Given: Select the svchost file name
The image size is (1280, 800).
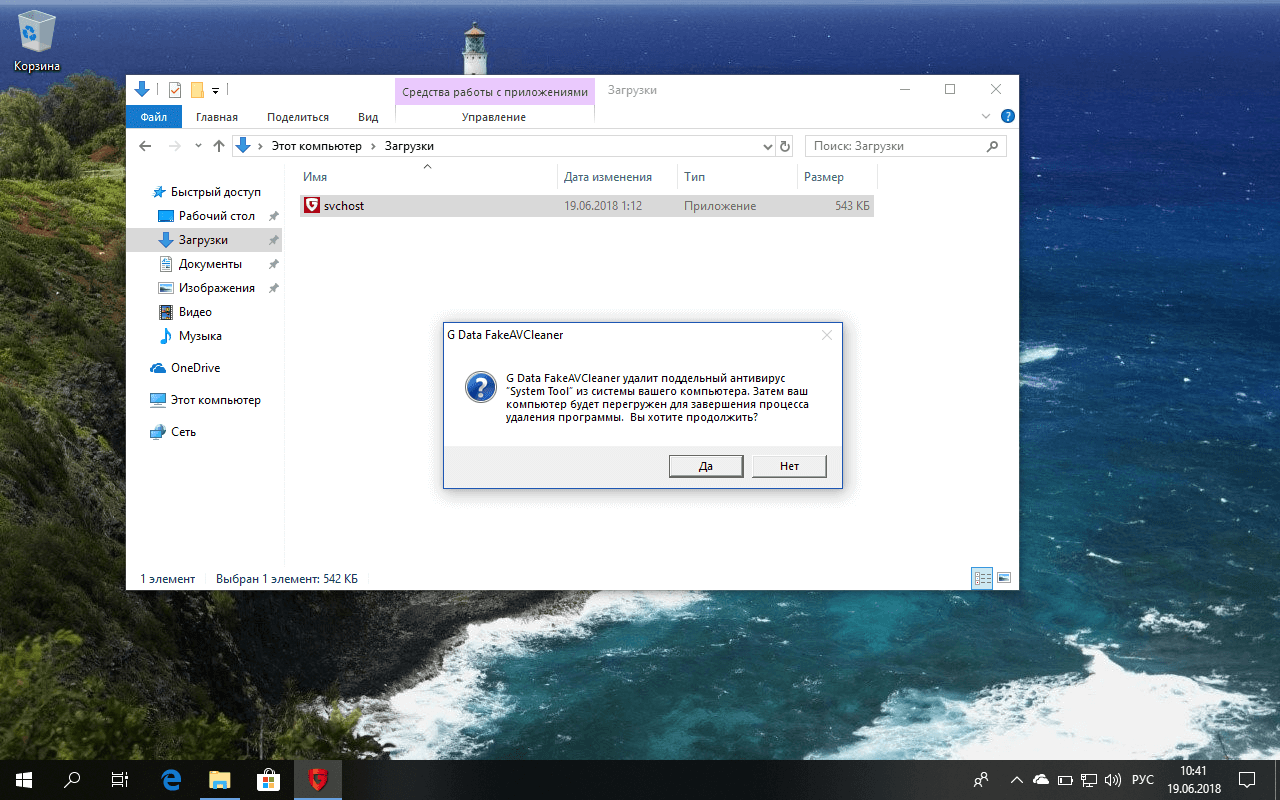Looking at the screenshot, I should pyautogui.click(x=344, y=206).
